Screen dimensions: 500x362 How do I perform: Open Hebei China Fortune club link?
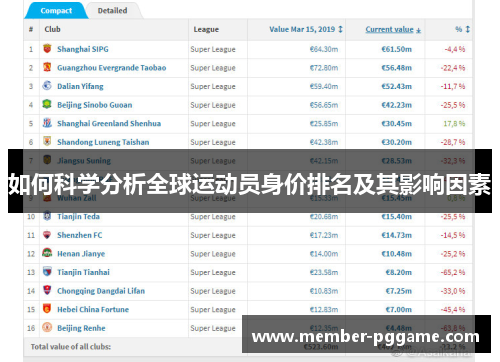coord(93,310)
